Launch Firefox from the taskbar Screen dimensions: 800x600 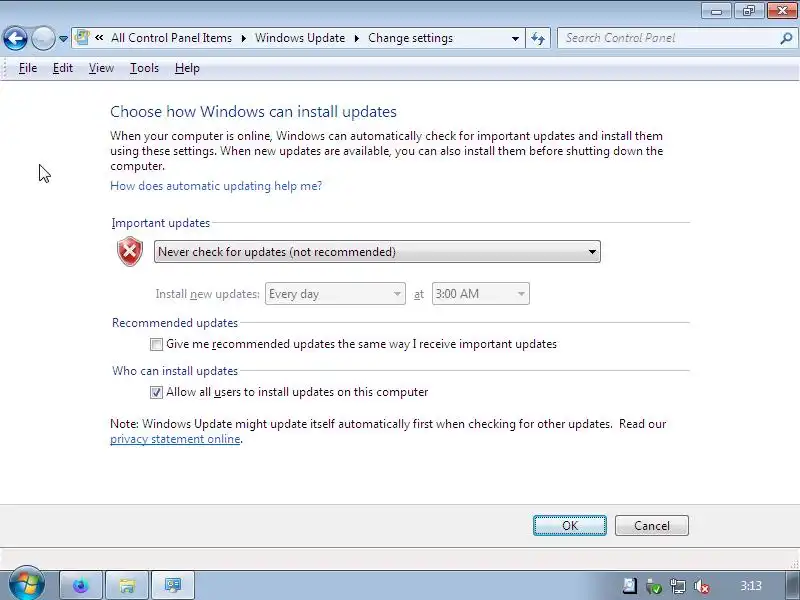81,585
